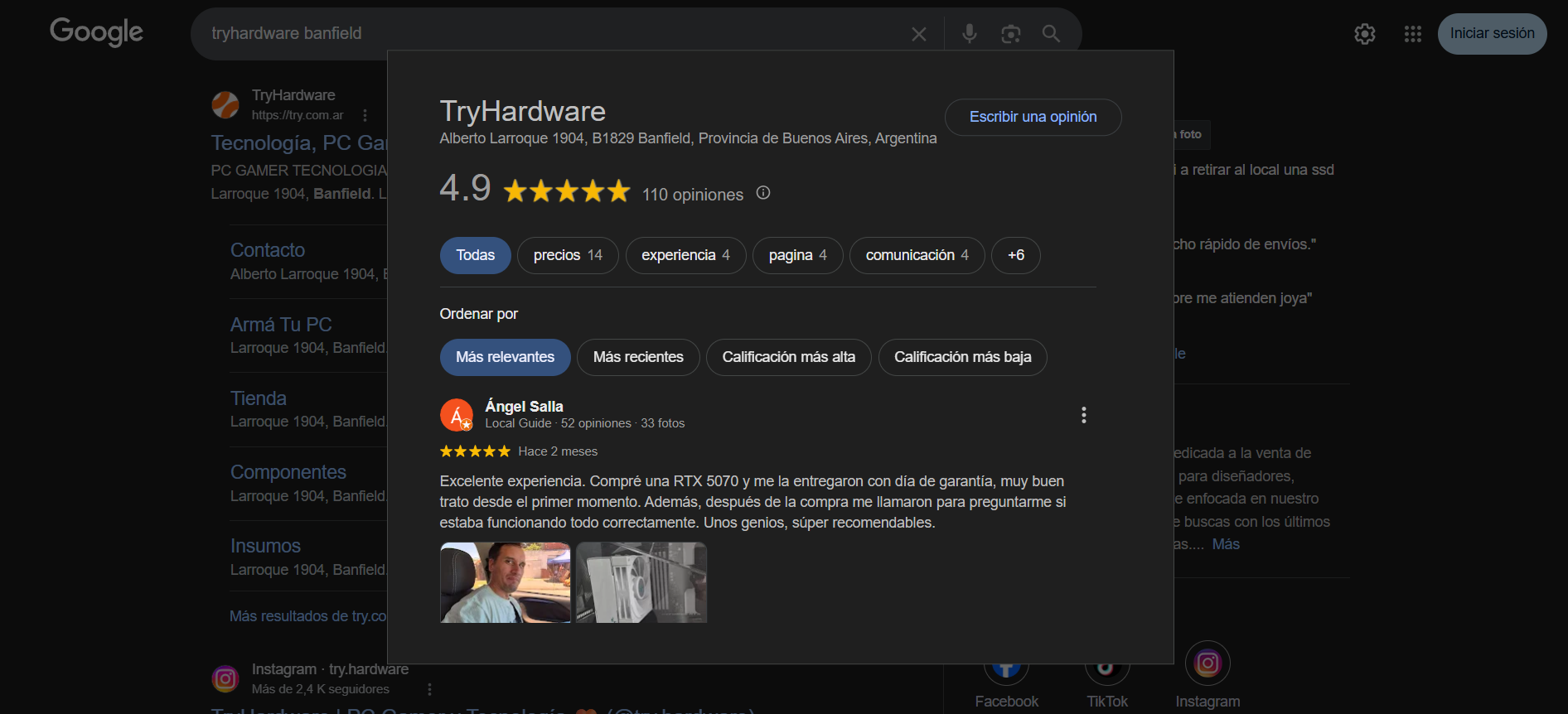Expand the +6 more topics chip

[1015, 255]
